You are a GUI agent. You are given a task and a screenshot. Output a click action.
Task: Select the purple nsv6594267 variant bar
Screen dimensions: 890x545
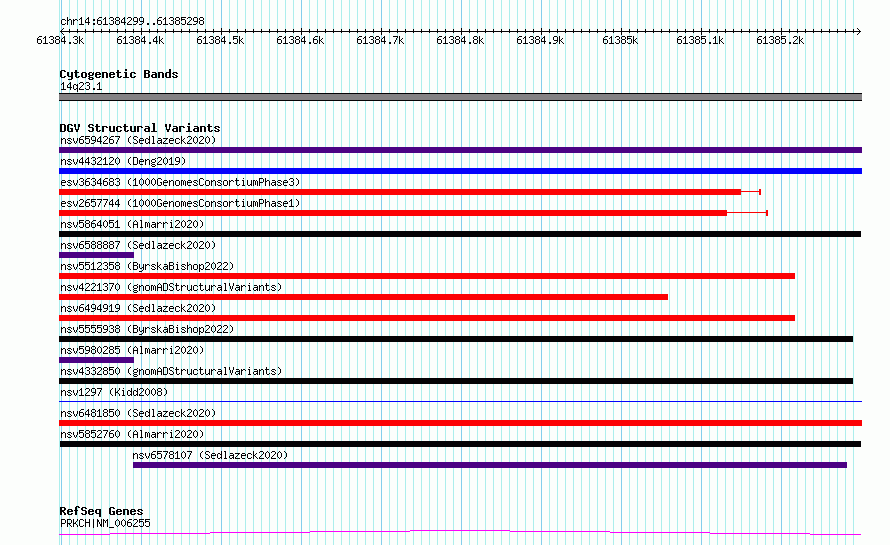click(x=460, y=150)
